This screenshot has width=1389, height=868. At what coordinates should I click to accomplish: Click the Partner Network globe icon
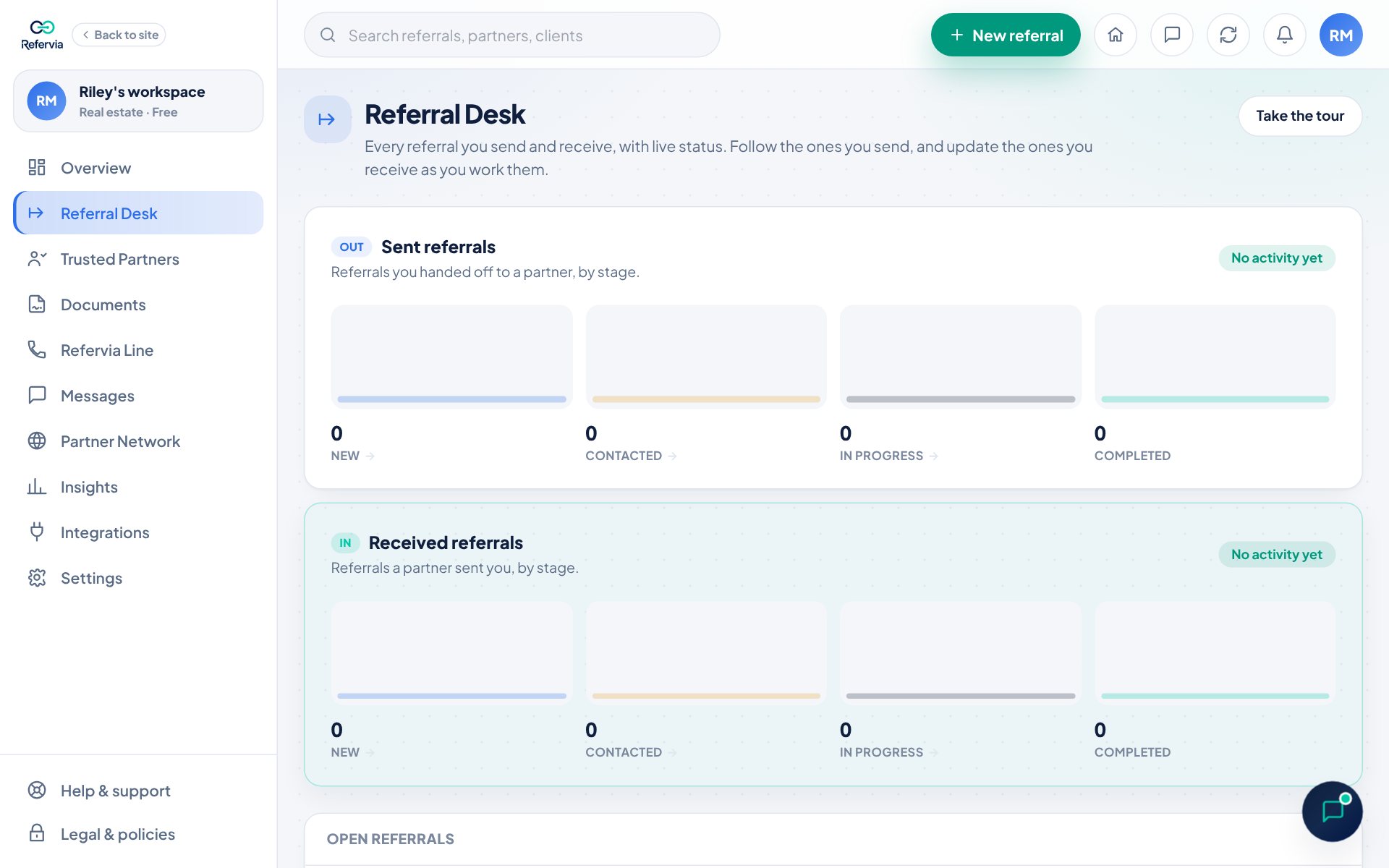click(37, 441)
